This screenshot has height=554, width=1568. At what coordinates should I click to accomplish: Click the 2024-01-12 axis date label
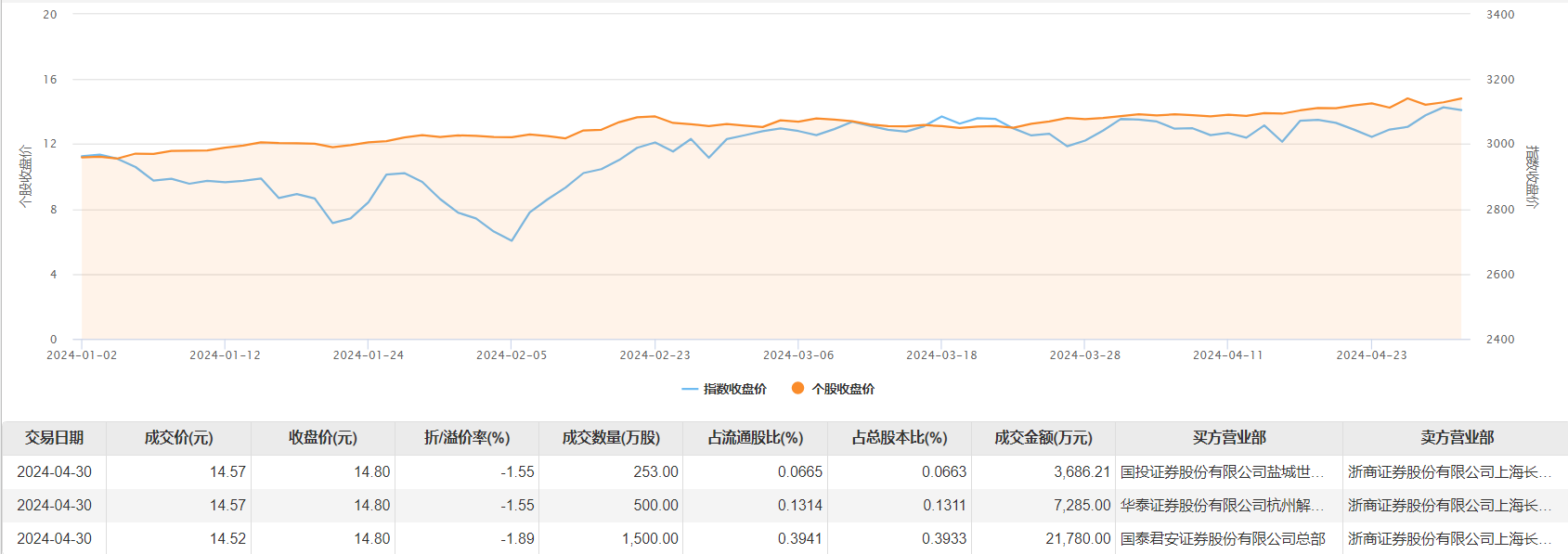pyautogui.click(x=225, y=355)
